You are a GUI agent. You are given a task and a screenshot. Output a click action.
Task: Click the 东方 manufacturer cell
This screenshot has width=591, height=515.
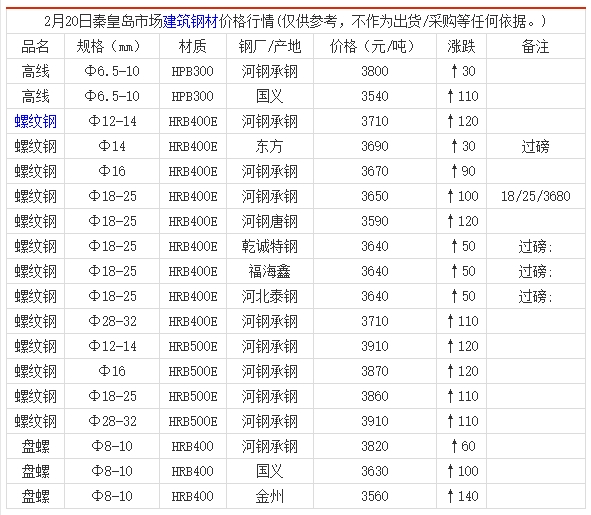pos(270,146)
